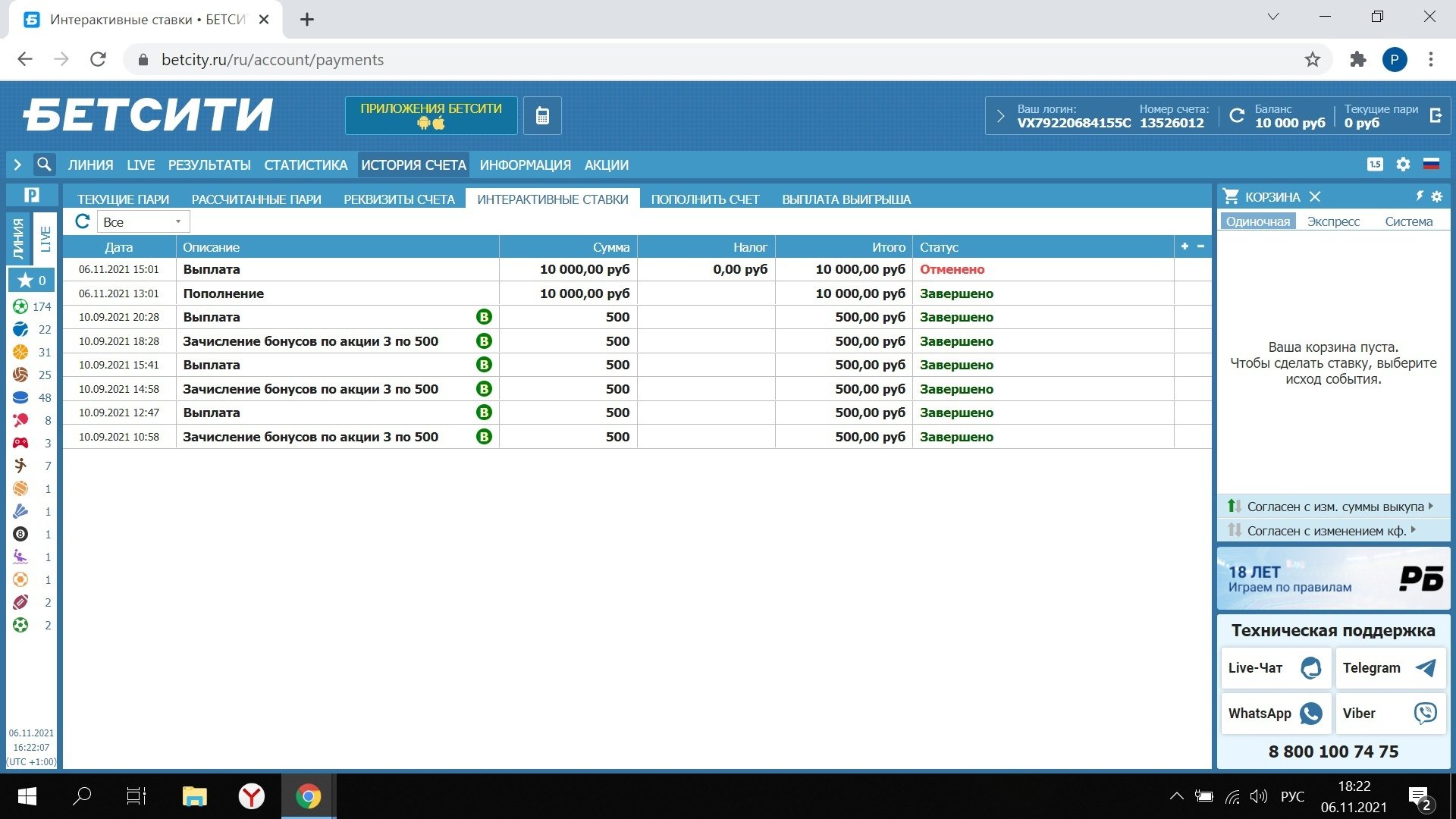Open site settings gear in navigation bar
This screenshot has height=819, width=1456.
click(1403, 165)
